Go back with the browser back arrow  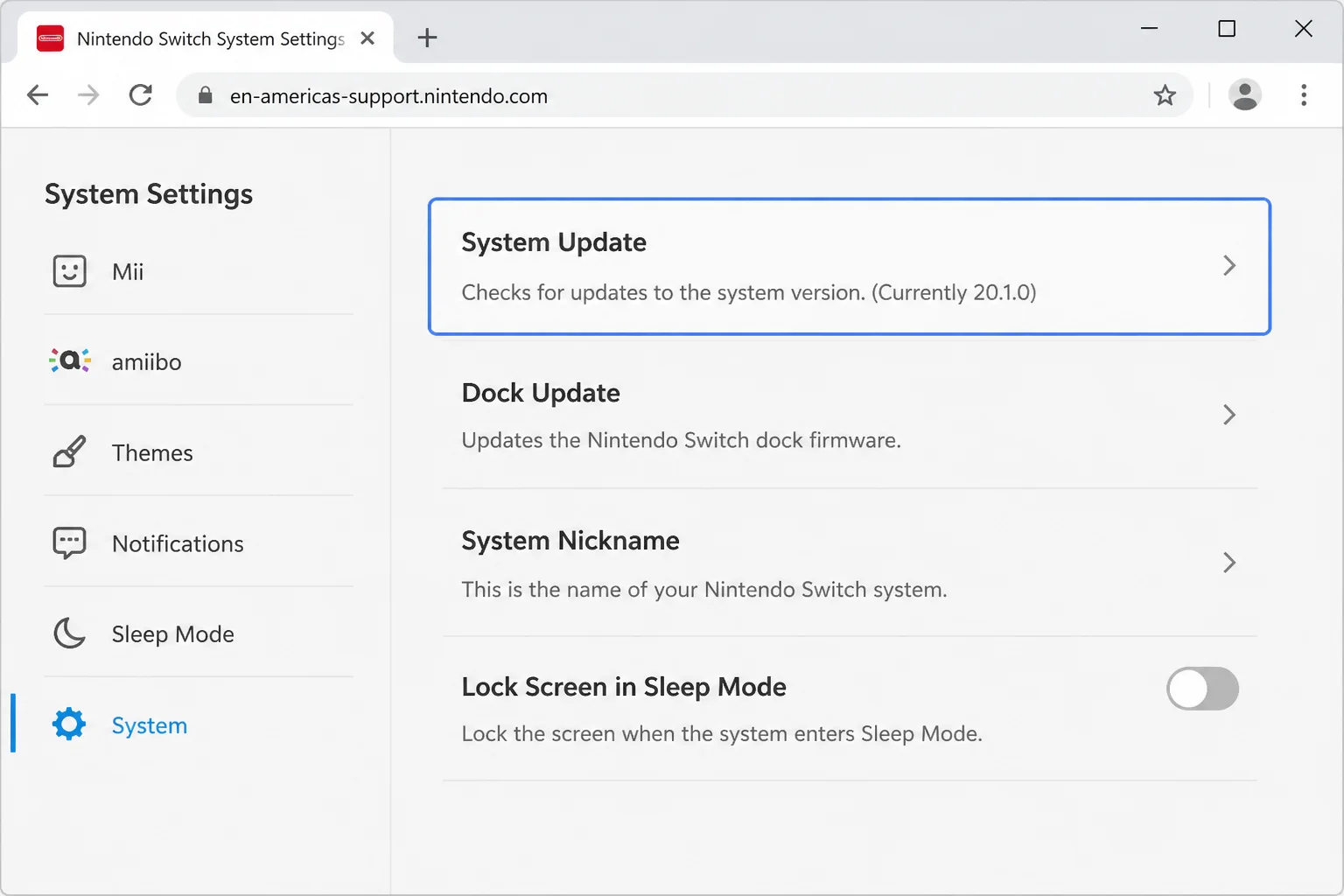(38, 94)
